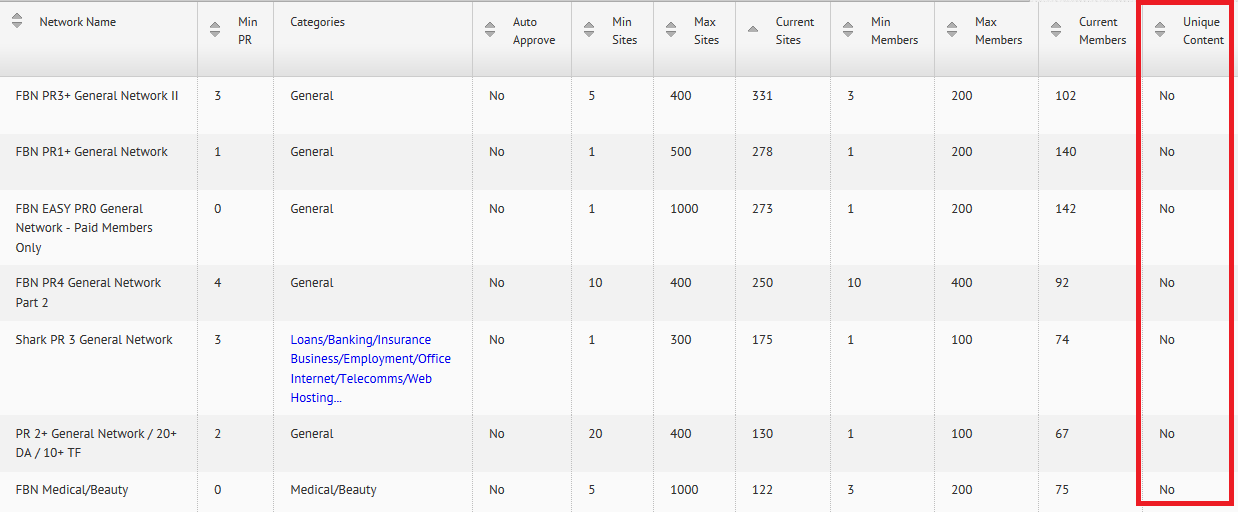Click sort arrows beside Min Sites
The width and height of the screenshot is (1238, 512).
click(589, 30)
